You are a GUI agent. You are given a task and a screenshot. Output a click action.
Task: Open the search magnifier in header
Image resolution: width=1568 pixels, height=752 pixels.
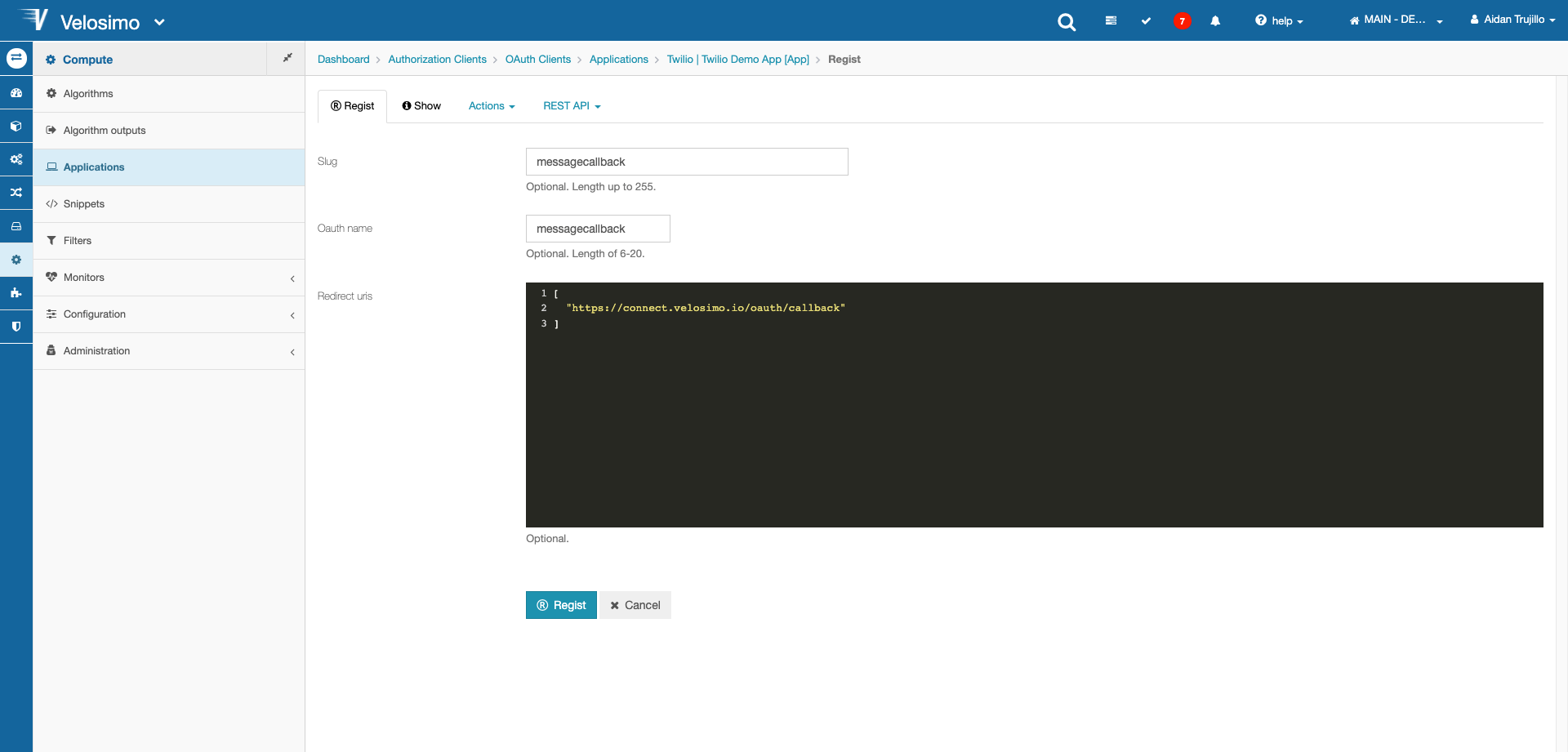pyautogui.click(x=1067, y=22)
